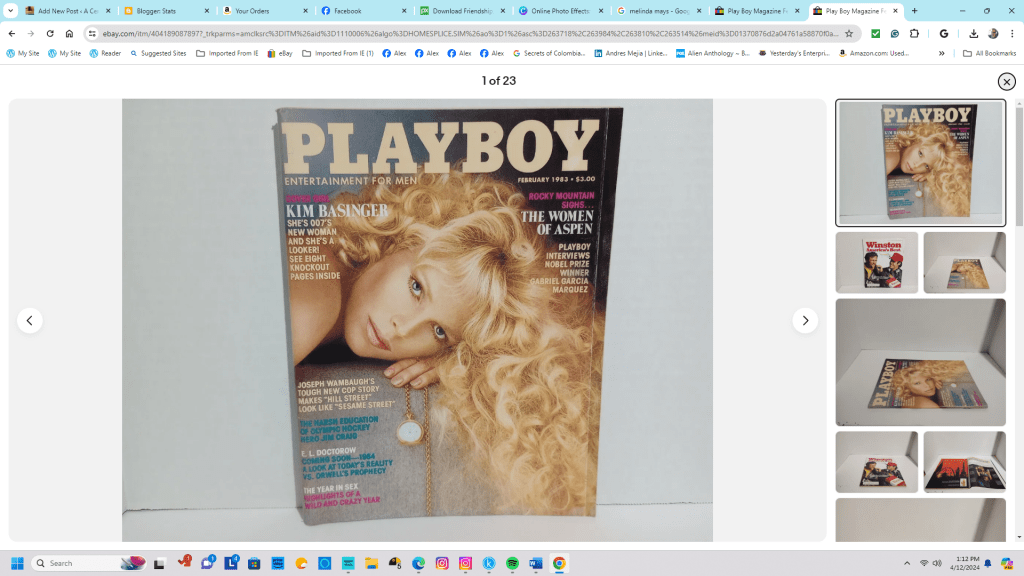
Task: Go to next image with right arrow
Action: 805,320
